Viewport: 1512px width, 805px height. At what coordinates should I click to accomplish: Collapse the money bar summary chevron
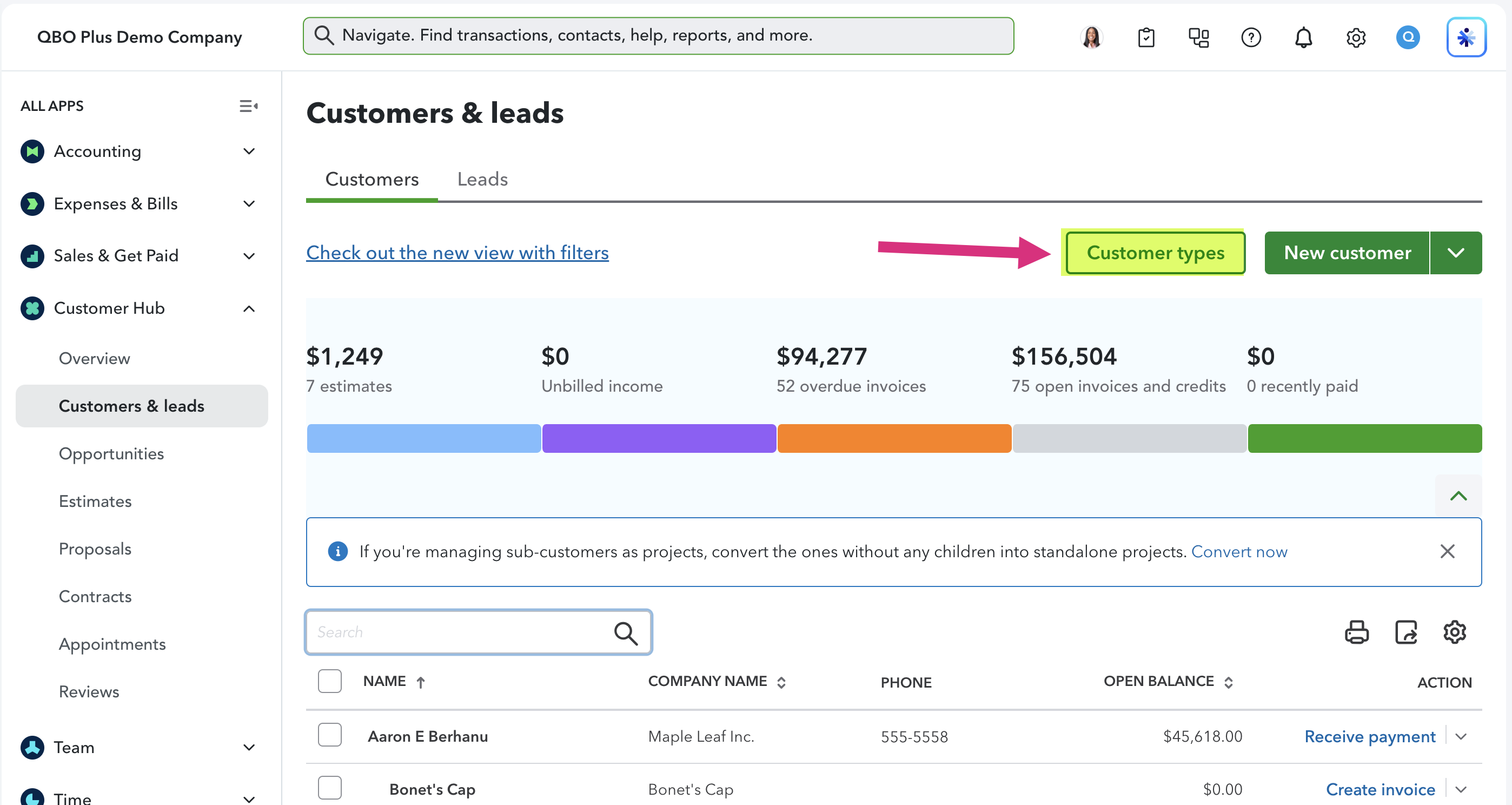click(x=1458, y=496)
